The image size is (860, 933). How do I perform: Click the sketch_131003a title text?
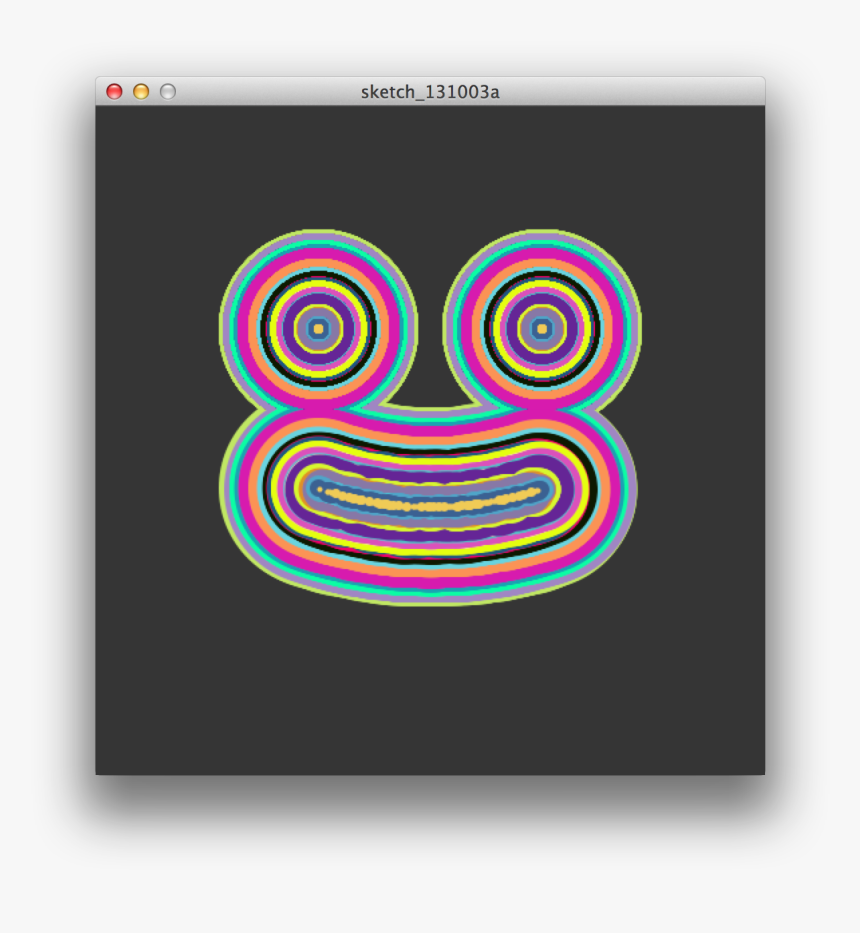(x=430, y=91)
